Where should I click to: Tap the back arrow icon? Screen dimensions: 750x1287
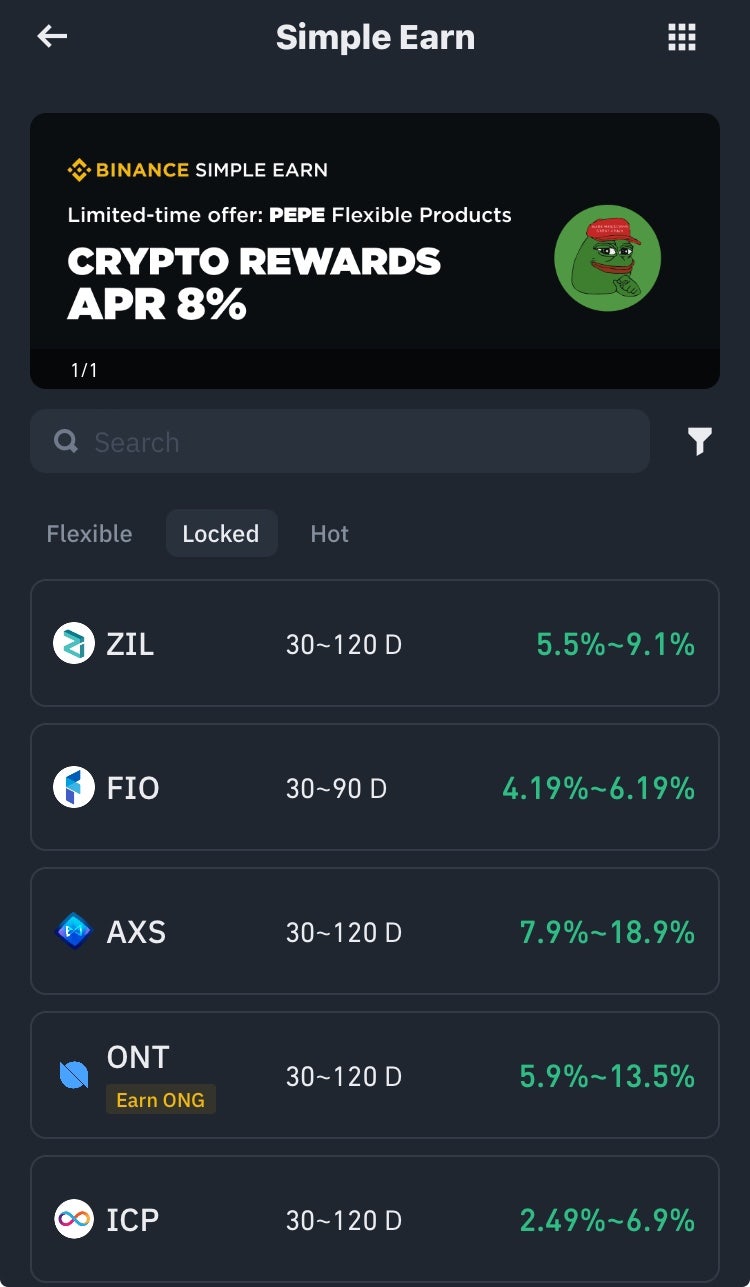(52, 37)
